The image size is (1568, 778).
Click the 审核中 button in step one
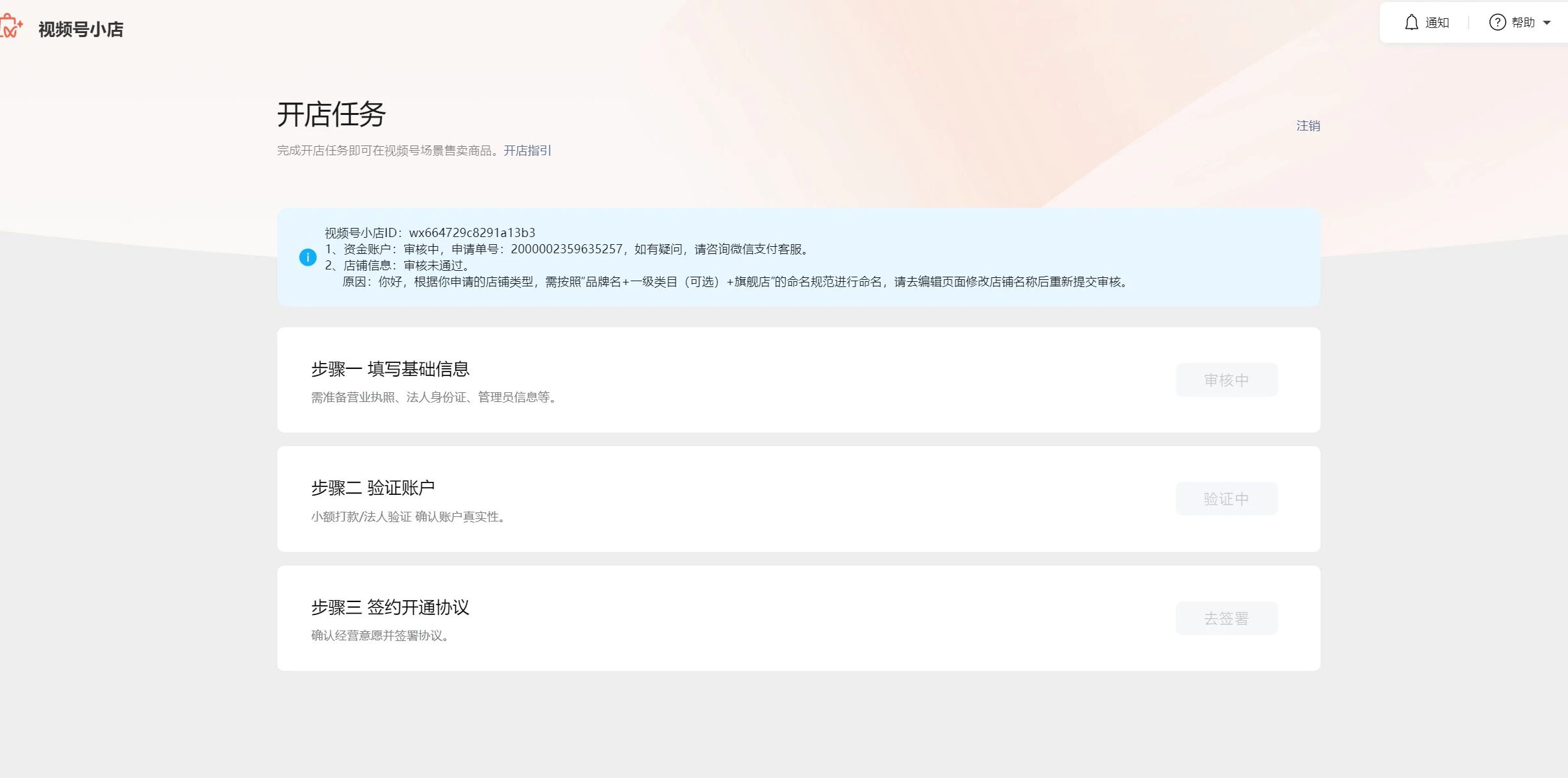tap(1226, 380)
